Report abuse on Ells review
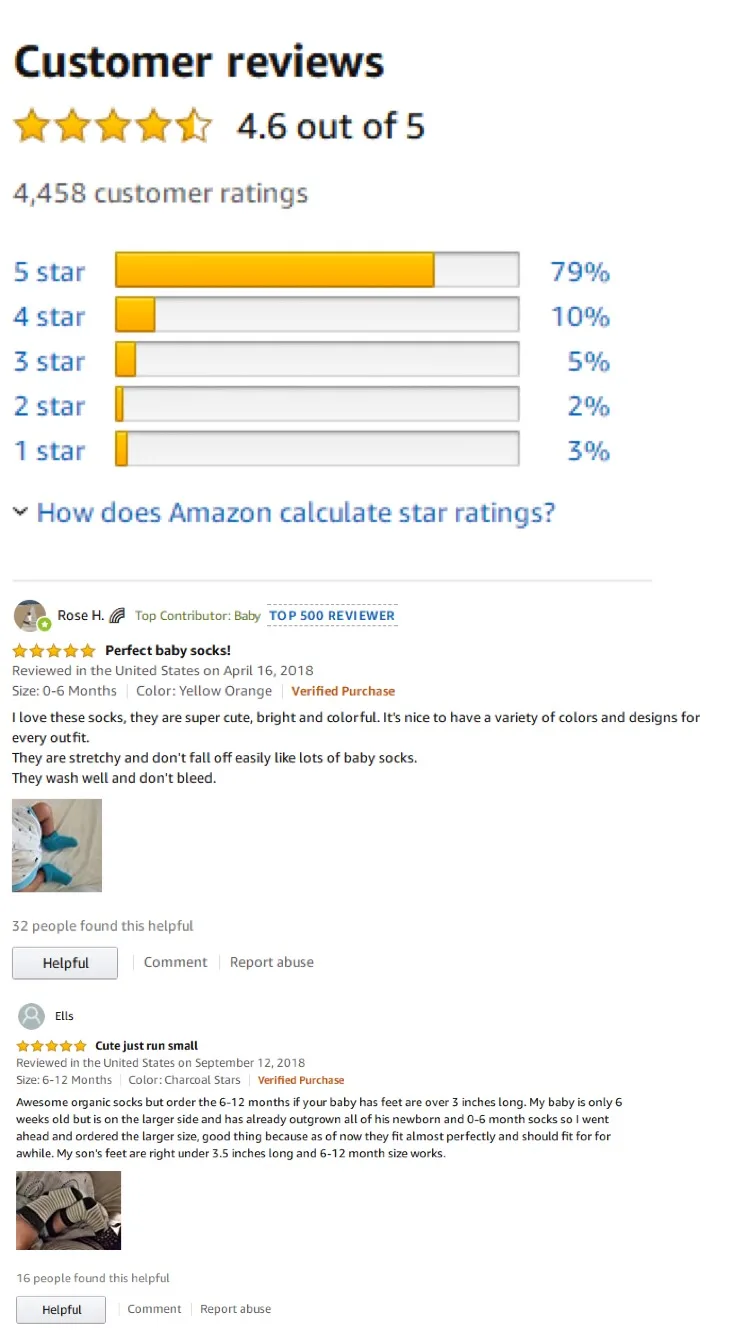 (x=235, y=1309)
